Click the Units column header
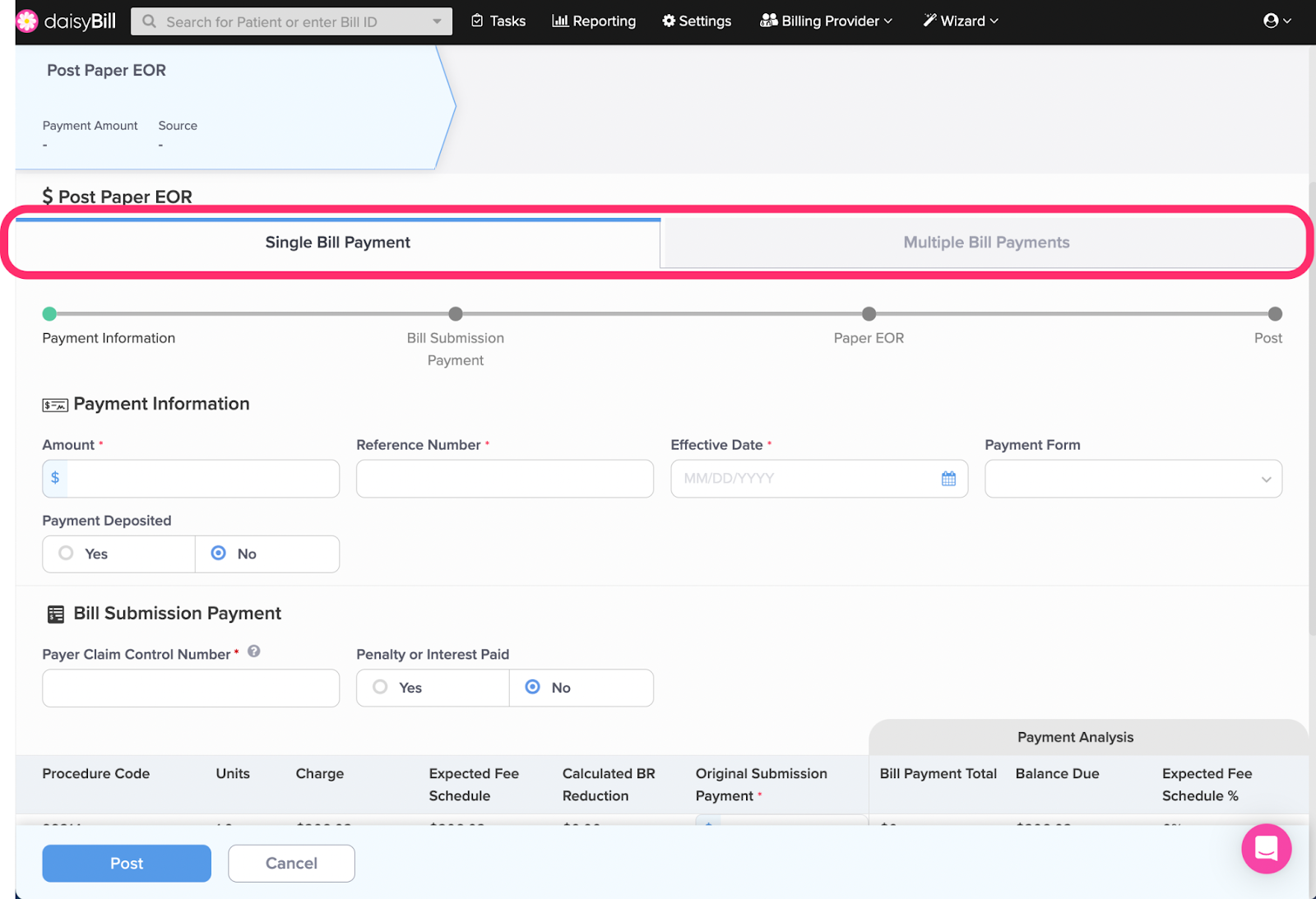Screen dimensions: 1316x899 point(233,774)
